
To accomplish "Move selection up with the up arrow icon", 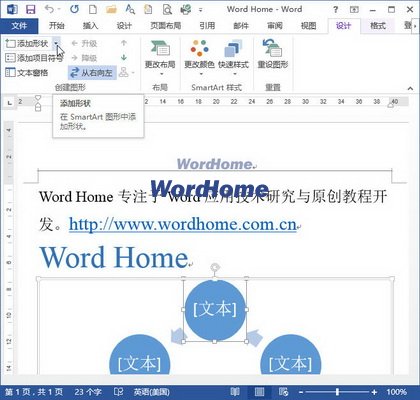I will click(x=124, y=43).
